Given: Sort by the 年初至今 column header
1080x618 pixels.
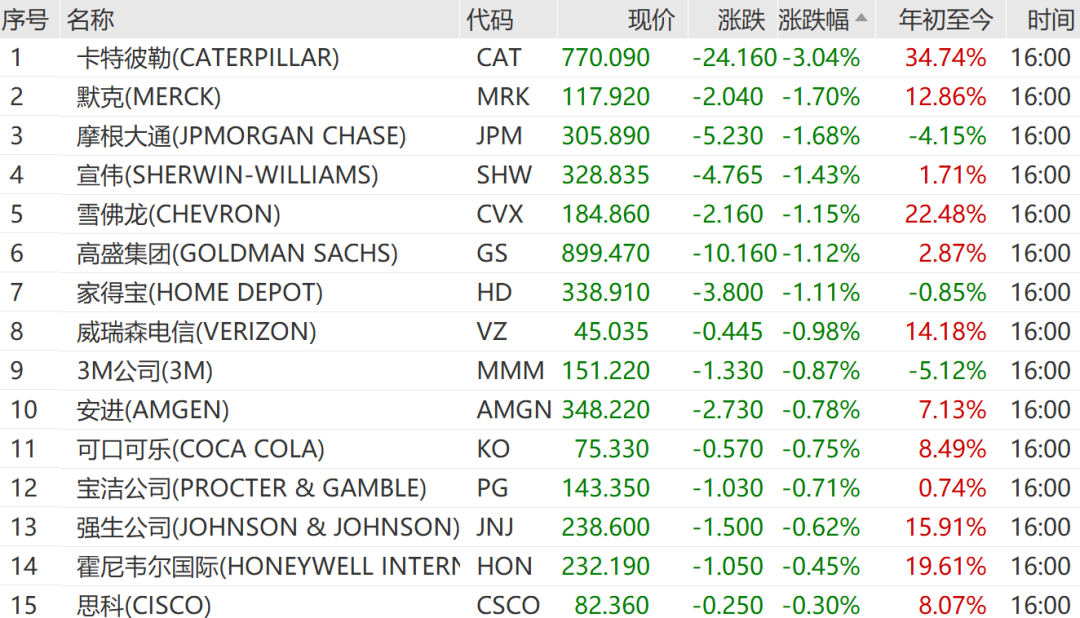Looking at the screenshot, I should 945,19.
